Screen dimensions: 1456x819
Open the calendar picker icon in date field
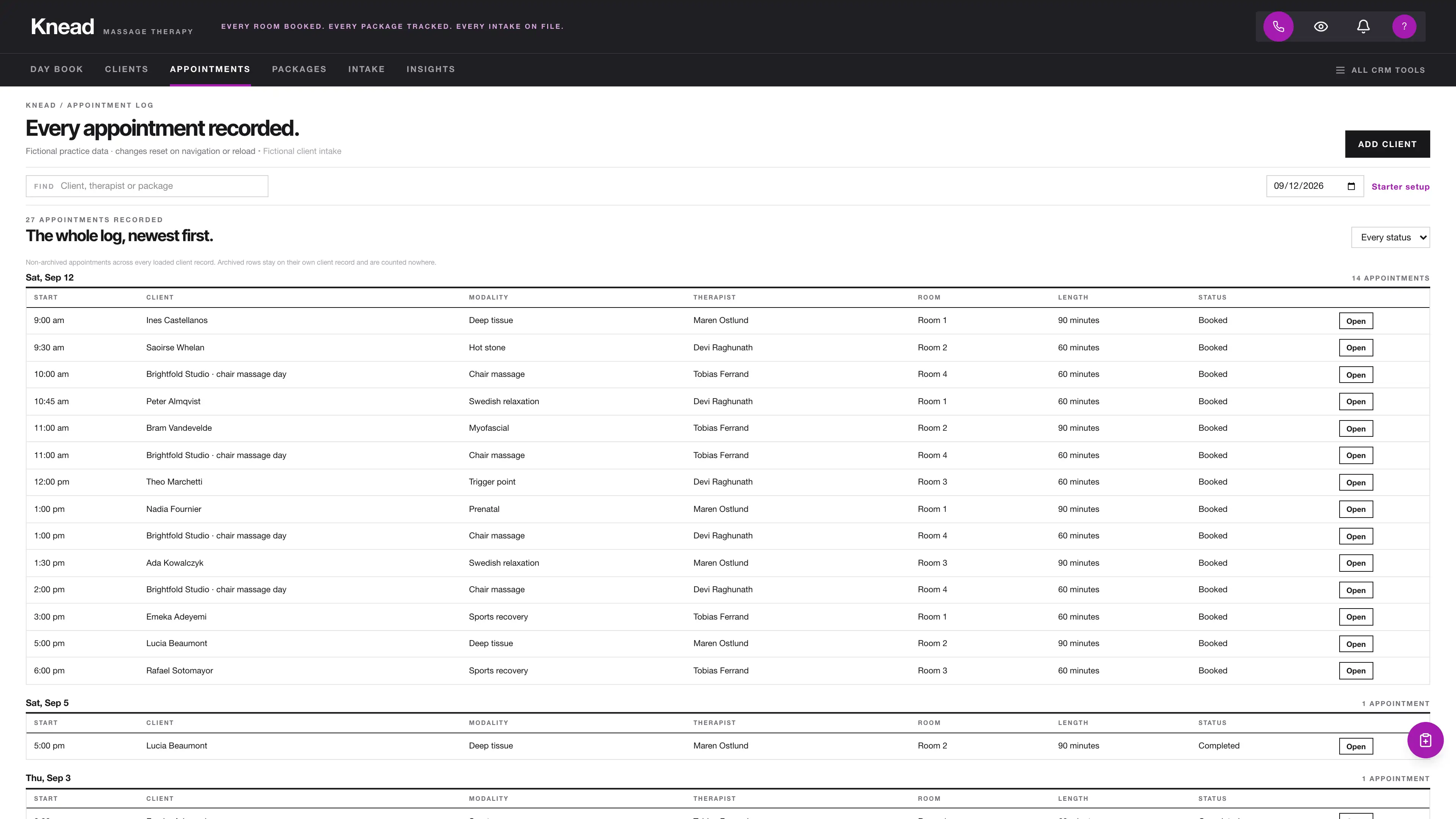pos(1351,187)
